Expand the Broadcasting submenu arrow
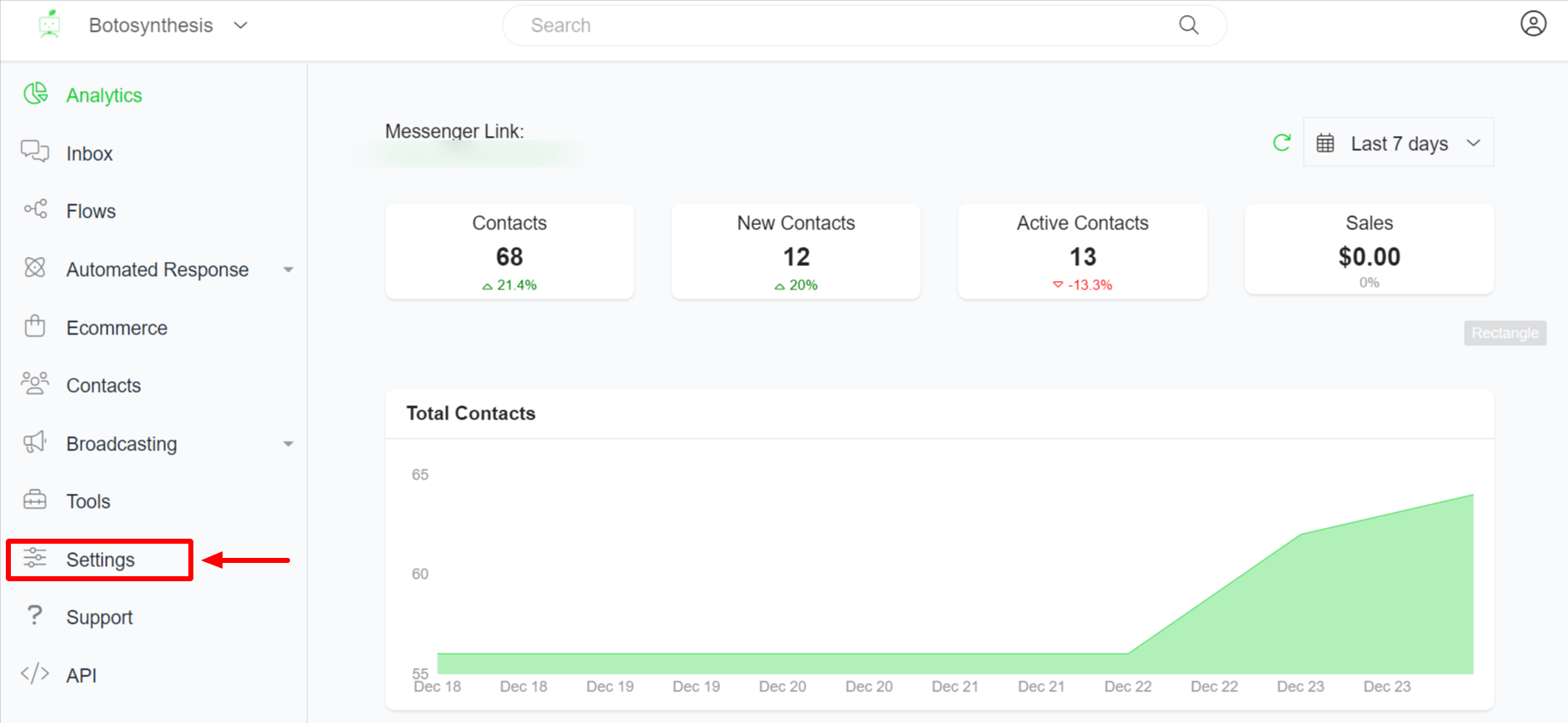This screenshot has width=1568, height=723. click(288, 444)
